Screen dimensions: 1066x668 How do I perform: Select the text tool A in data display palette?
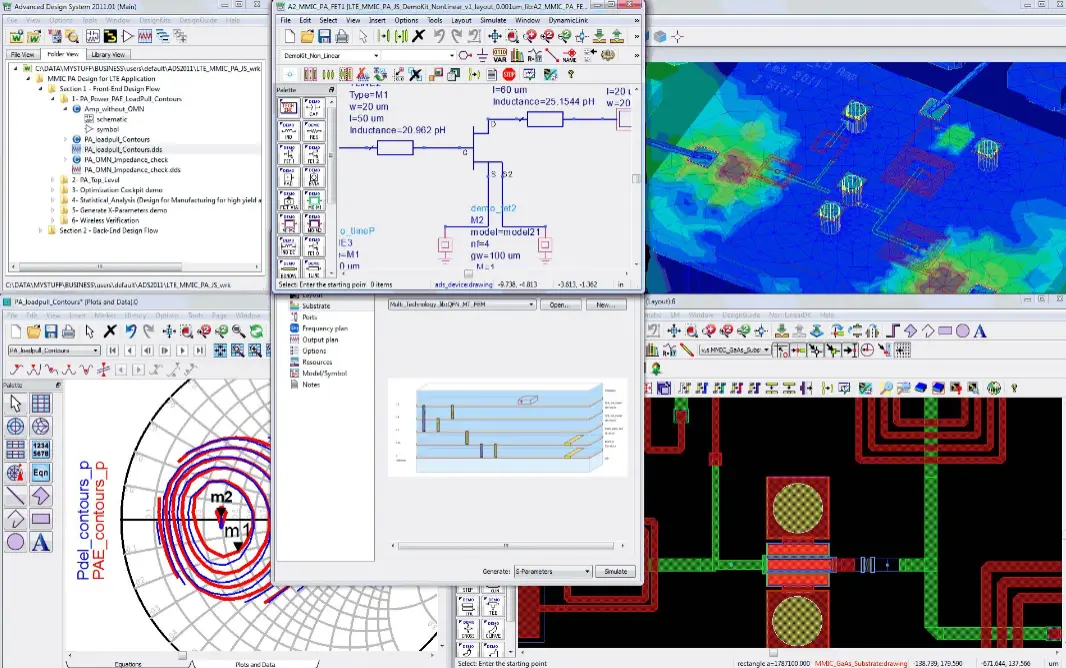coord(41,542)
